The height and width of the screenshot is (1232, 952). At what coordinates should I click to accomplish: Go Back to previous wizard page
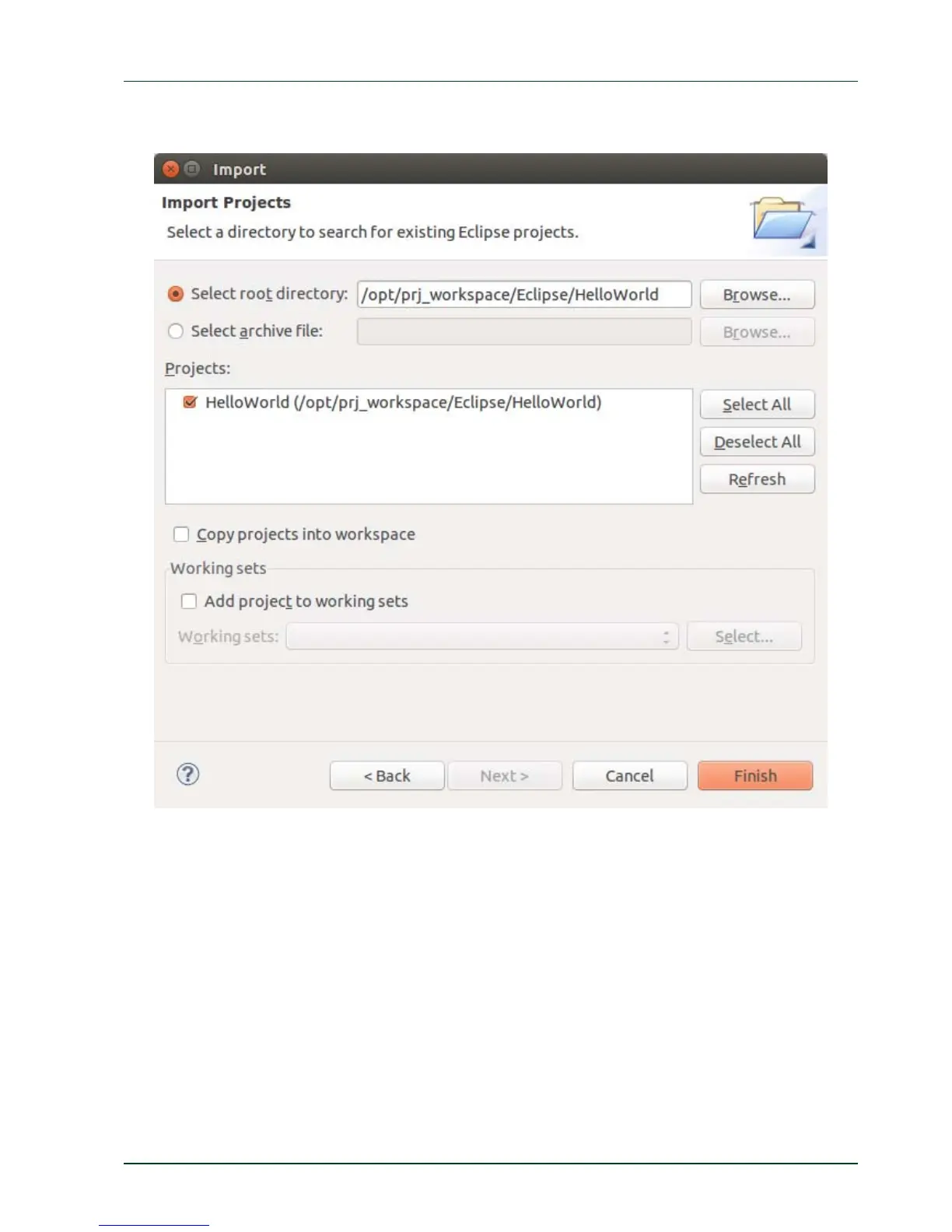387,775
